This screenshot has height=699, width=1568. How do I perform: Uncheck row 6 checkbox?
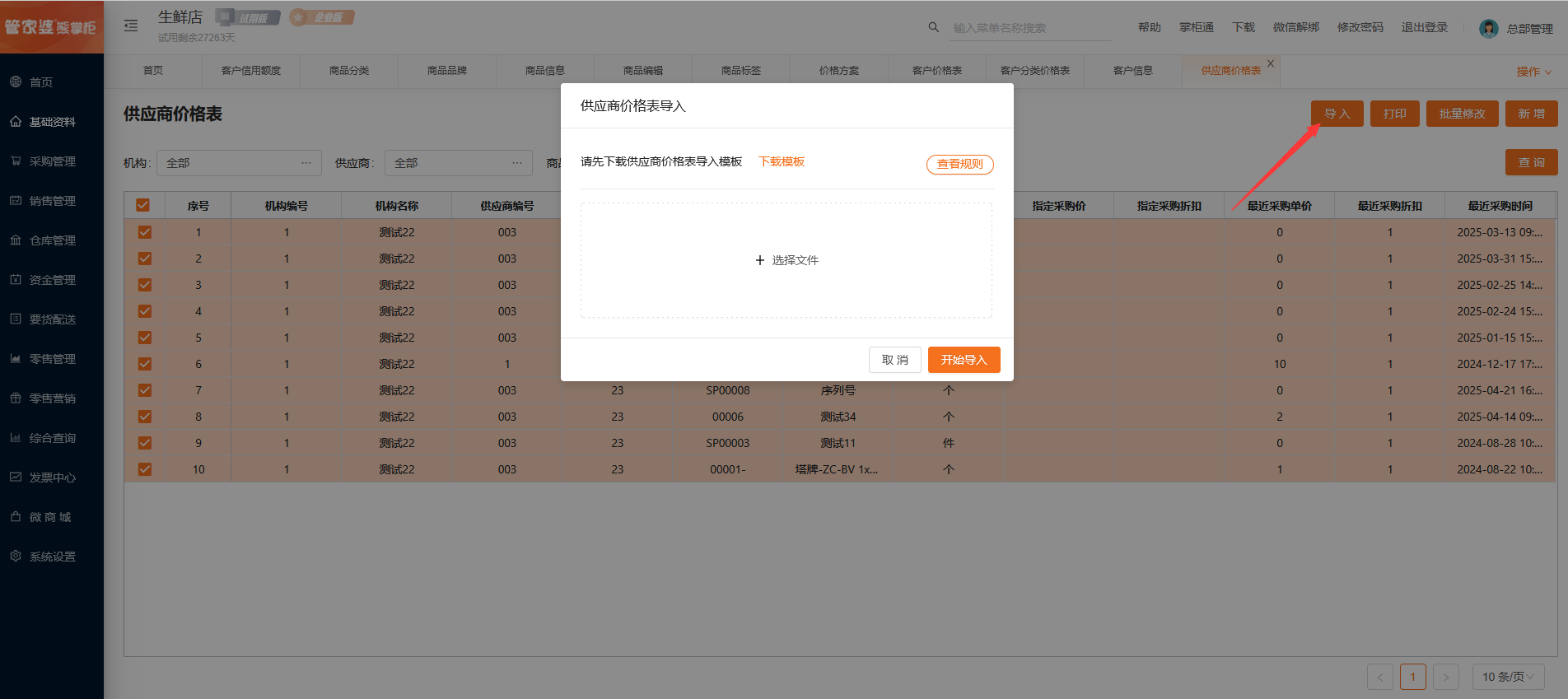(x=145, y=364)
